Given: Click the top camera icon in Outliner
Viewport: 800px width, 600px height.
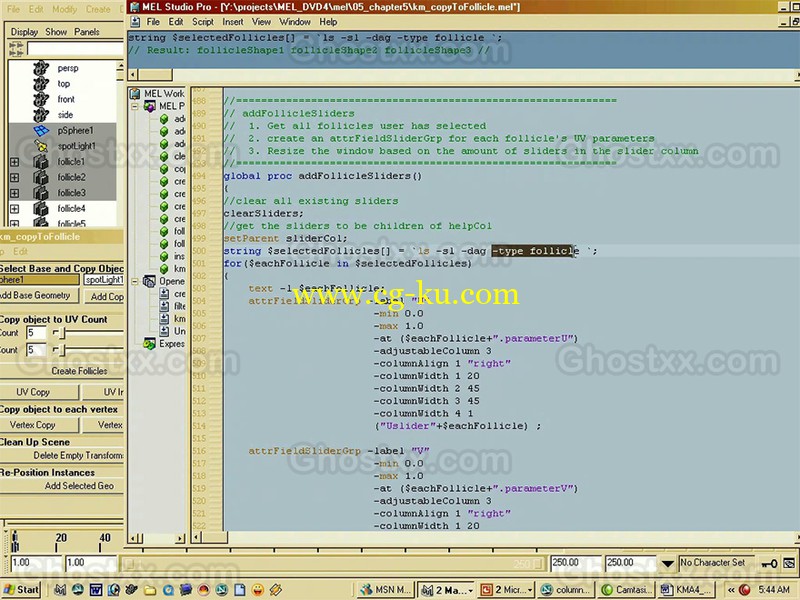Looking at the screenshot, I should tap(41, 84).
